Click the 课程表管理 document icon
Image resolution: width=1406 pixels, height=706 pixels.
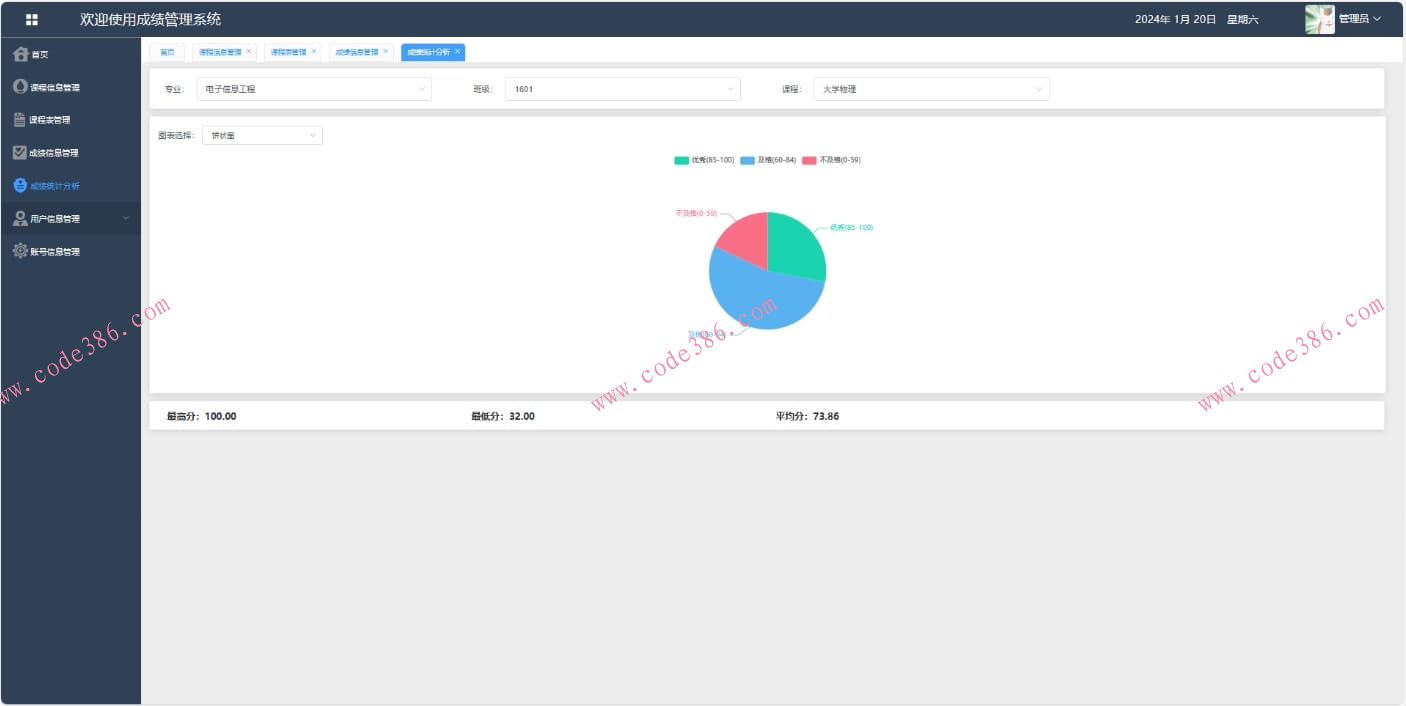pyautogui.click(x=20, y=120)
